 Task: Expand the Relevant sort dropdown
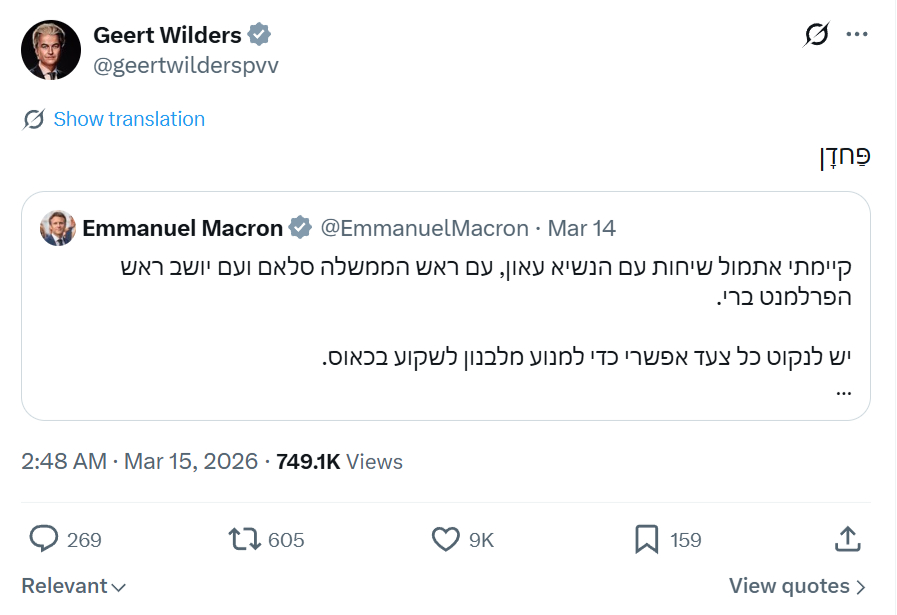74,586
